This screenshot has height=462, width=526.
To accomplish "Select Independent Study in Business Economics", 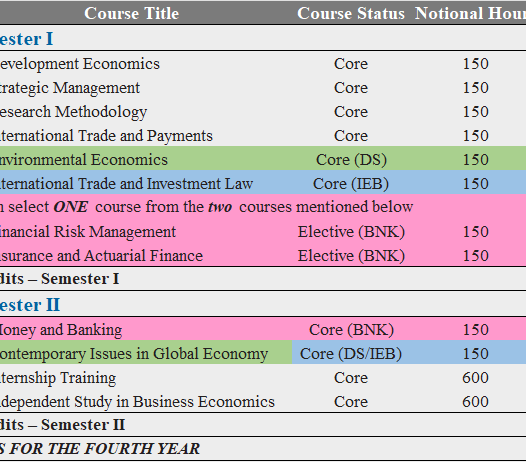I will click(137, 402).
